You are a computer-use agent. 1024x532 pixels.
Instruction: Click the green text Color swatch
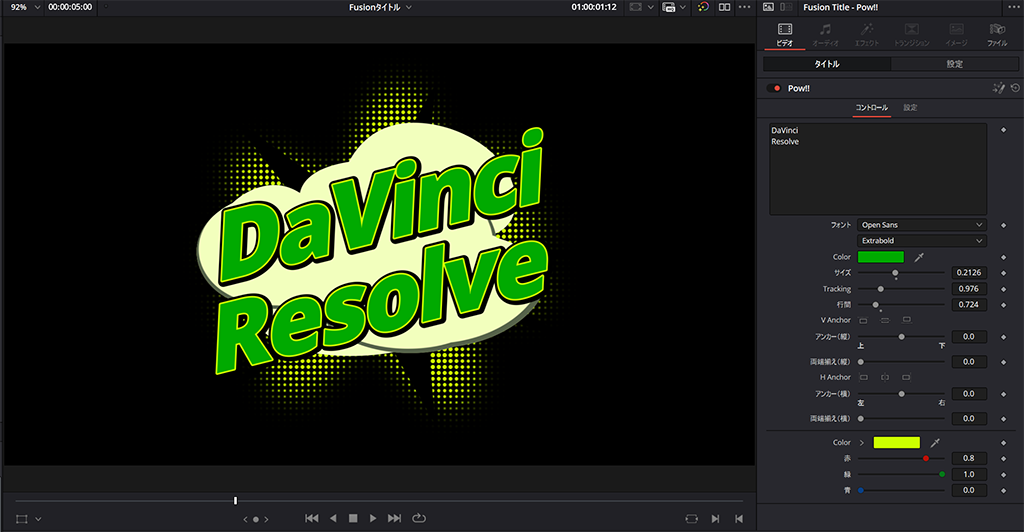pos(881,257)
